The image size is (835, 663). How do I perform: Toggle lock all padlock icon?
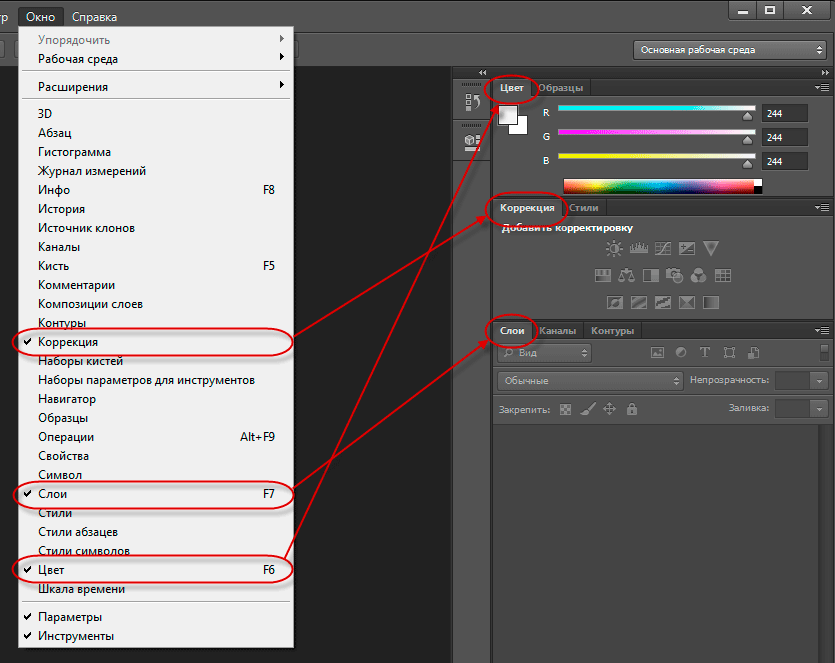tap(632, 409)
